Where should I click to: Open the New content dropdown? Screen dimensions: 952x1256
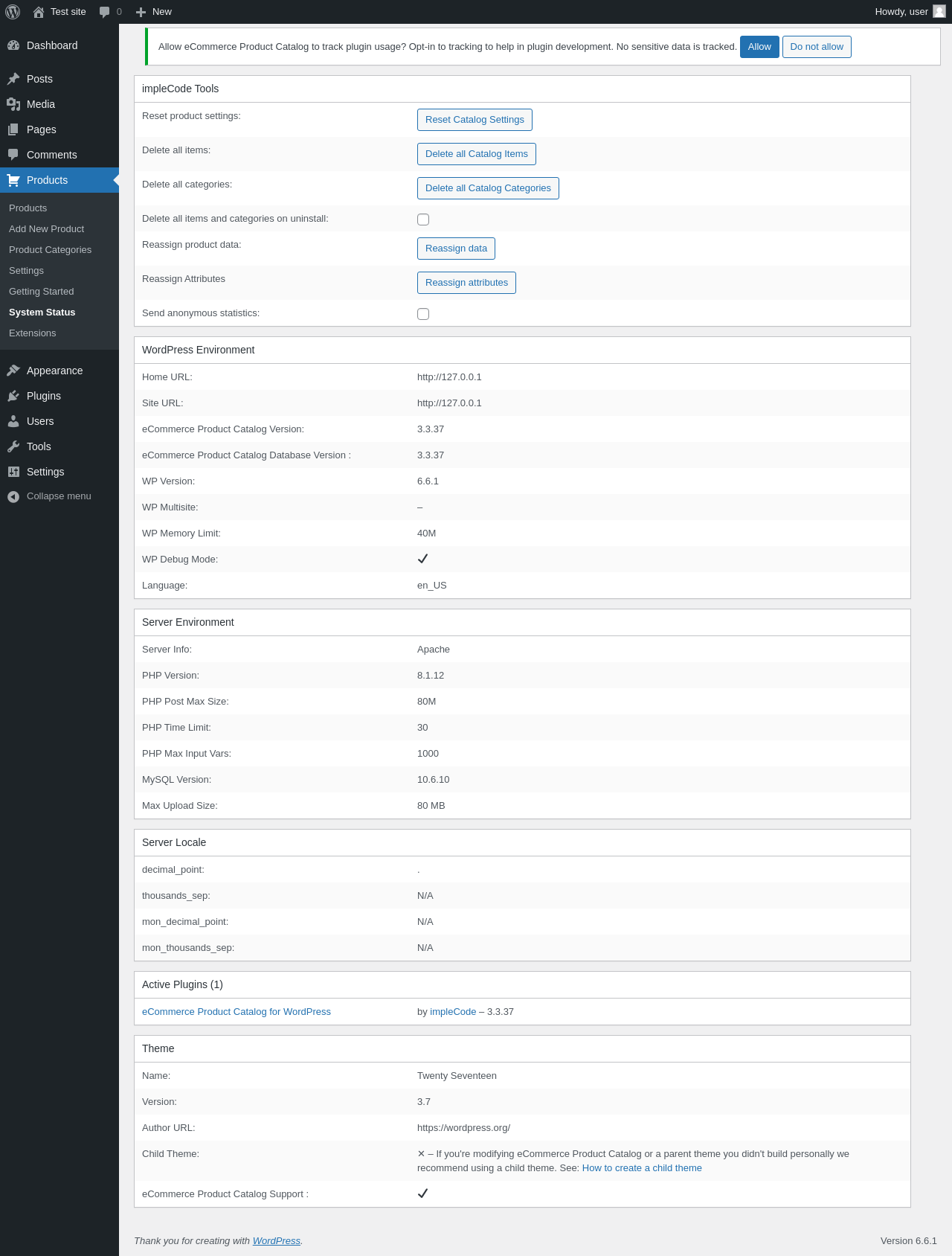point(154,12)
